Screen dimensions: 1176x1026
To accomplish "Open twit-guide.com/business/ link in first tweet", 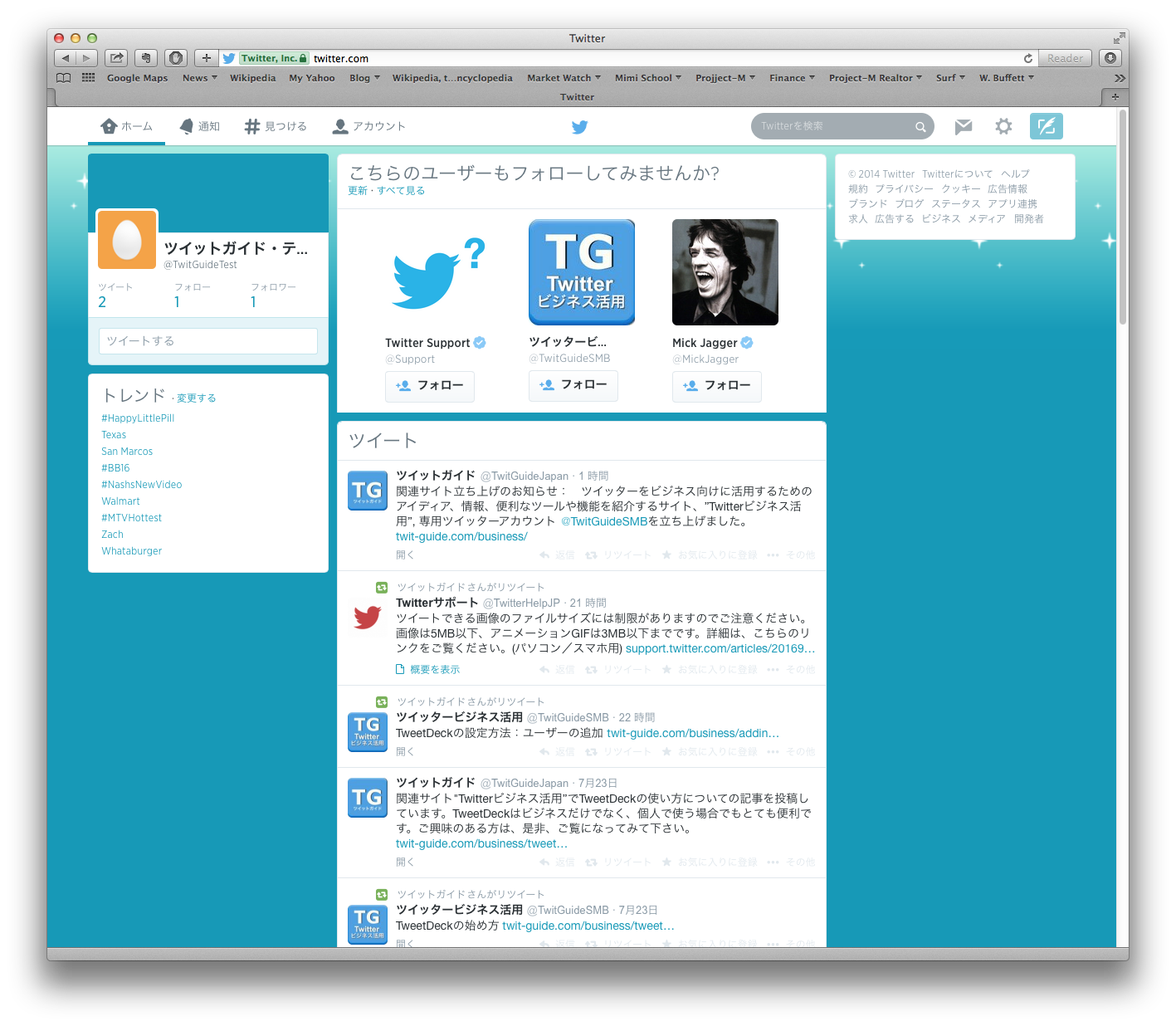I will [x=461, y=537].
